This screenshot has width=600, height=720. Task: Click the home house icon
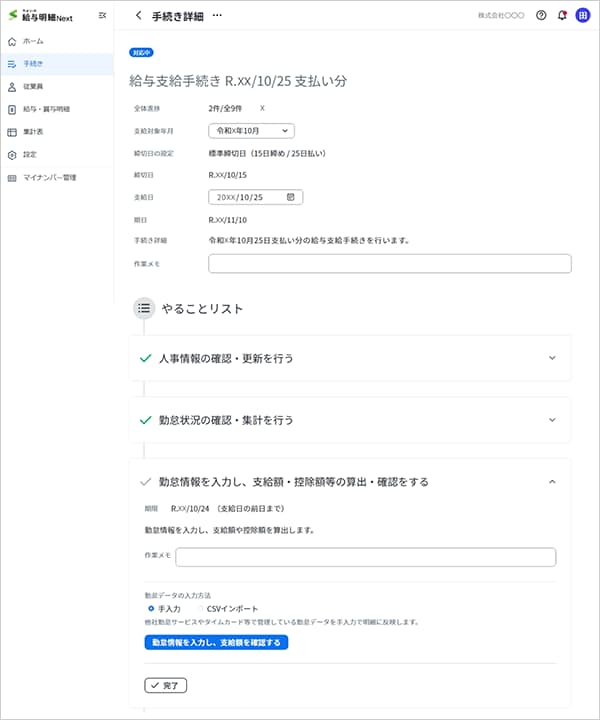pyautogui.click(x=12, y=42)
